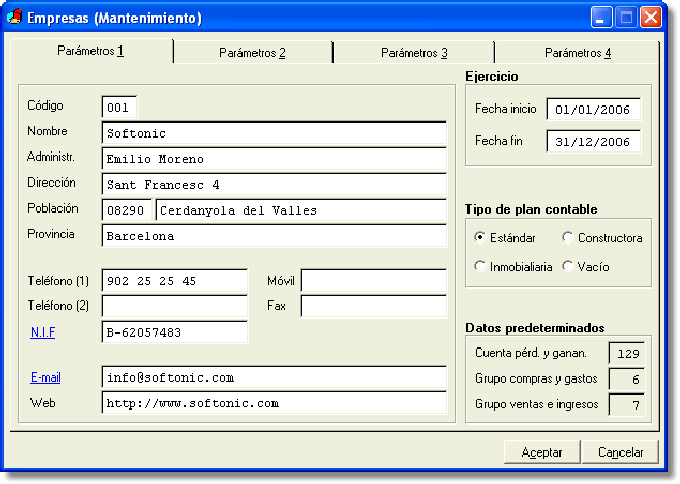The height and width of the screenshot is (484, 680).
Task: Click the empty Teléfono (2) field
Action: [x=175, y=306]
